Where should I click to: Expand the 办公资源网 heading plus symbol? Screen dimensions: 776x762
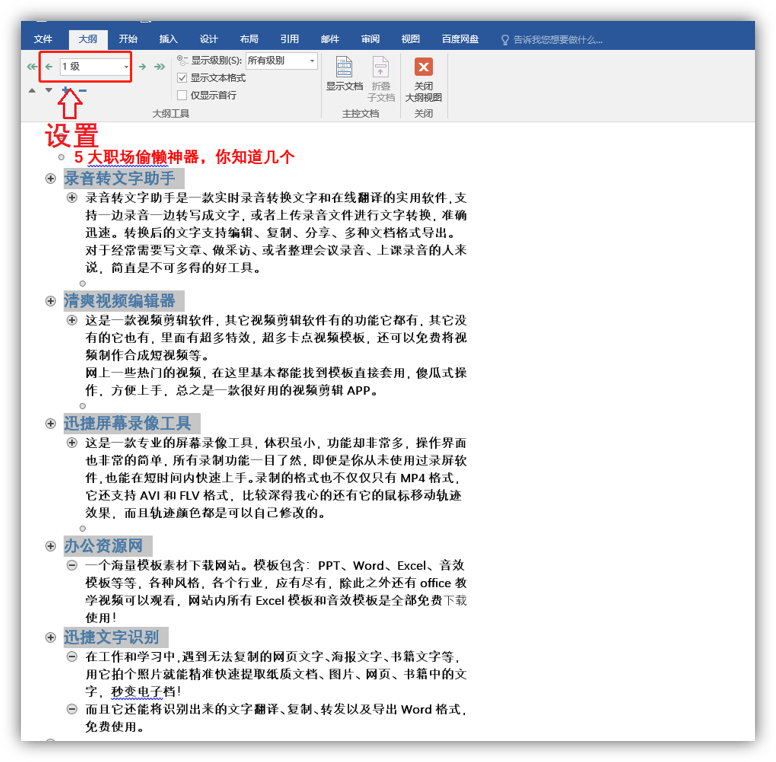coord(50,546)
